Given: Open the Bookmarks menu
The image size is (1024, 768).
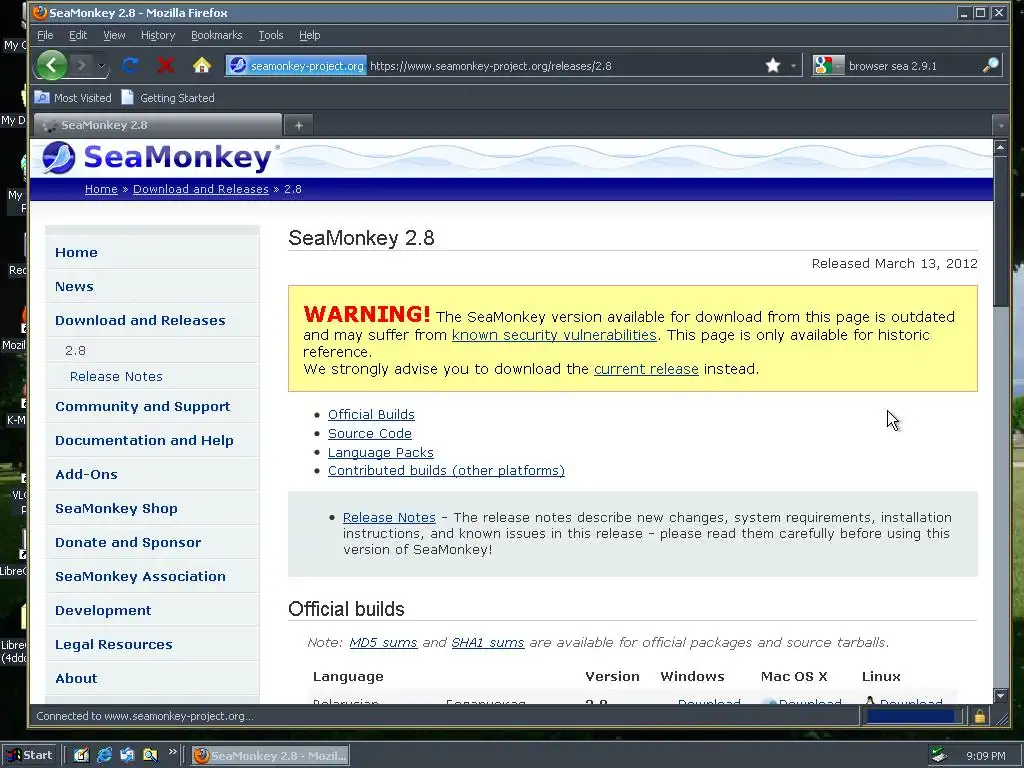Looking at the screenshot, I should [x=216, y=35].
